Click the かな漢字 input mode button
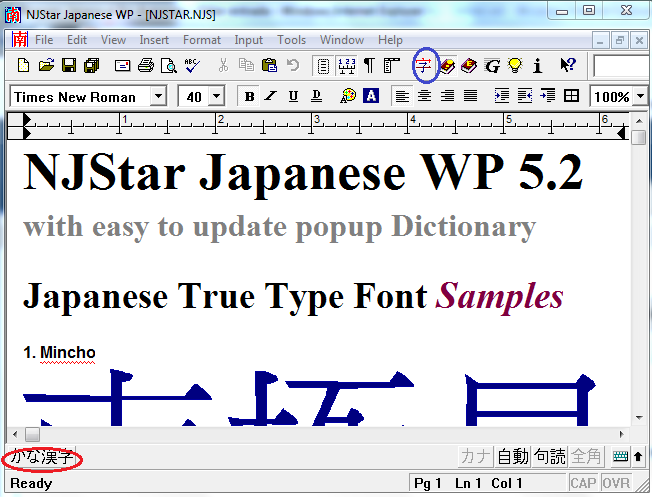652x497 pixels. coord(41,457)
